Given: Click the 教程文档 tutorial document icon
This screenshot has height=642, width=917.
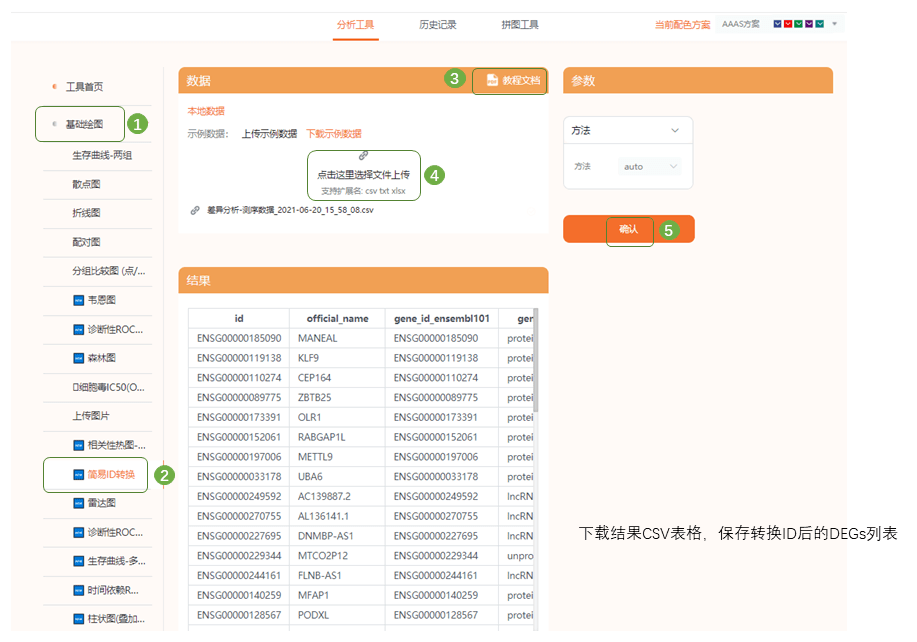Looking at the screenshot, I should tap(492, 80).
